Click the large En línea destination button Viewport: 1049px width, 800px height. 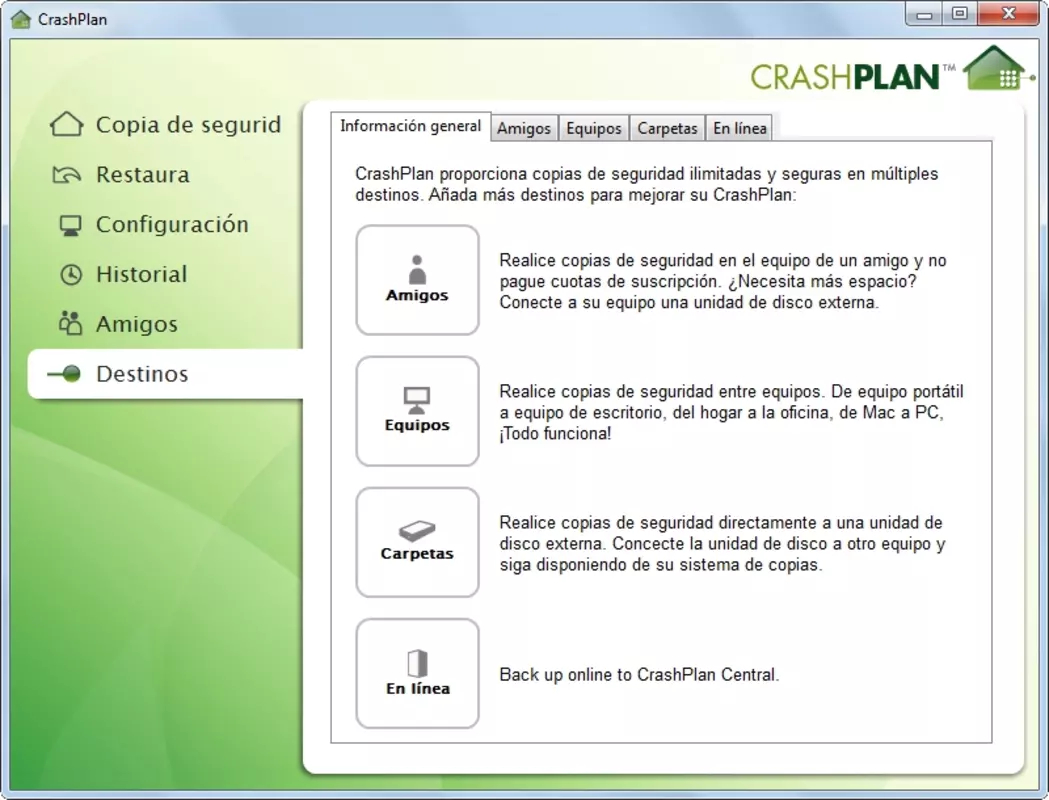[417, 674]
